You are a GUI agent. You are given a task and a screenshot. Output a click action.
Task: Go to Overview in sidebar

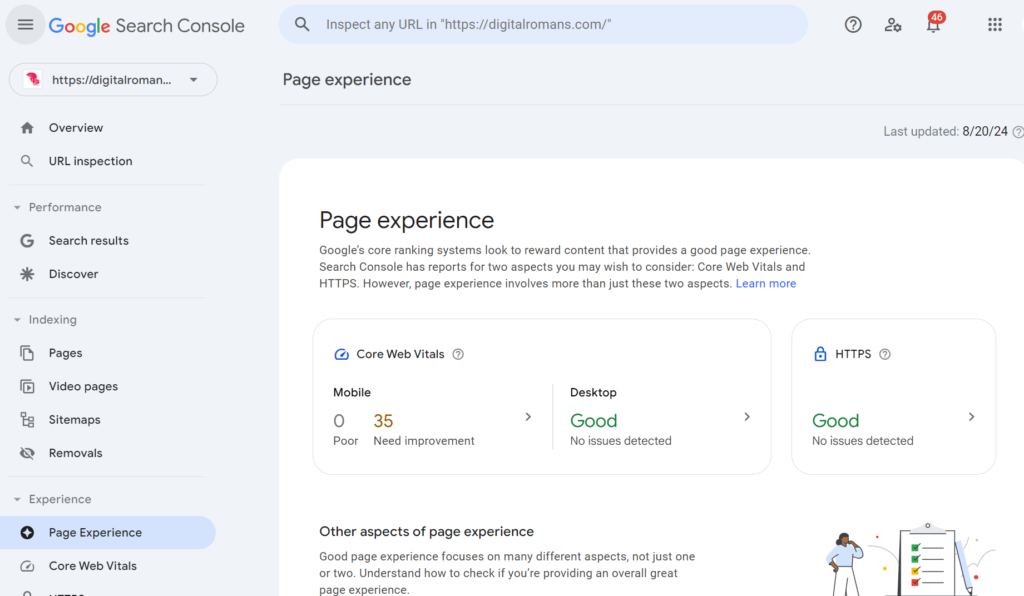click(x=76, y=128)
